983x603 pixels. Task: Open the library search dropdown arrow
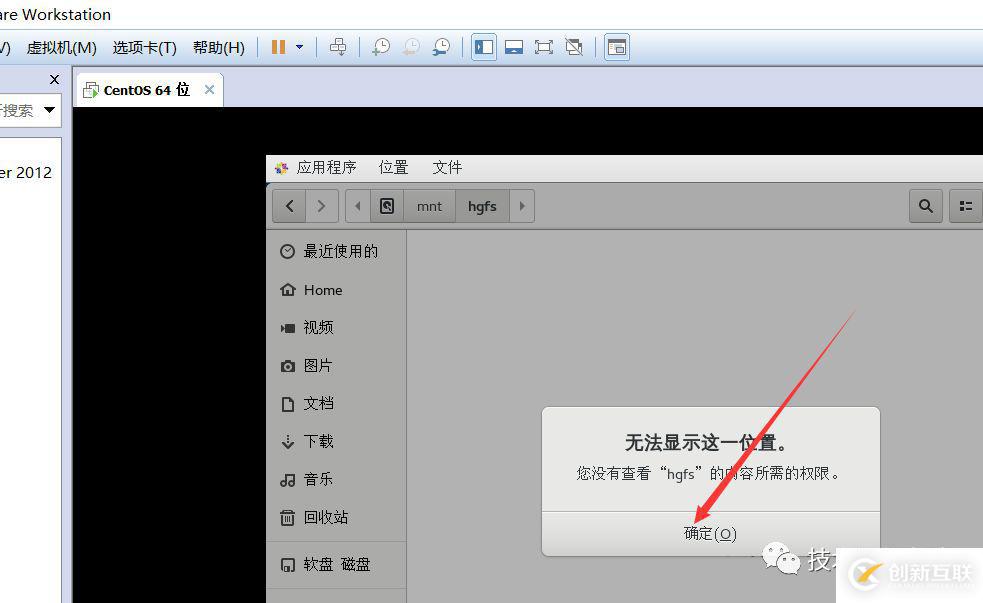pyautogui.click(x=50, y=110)
